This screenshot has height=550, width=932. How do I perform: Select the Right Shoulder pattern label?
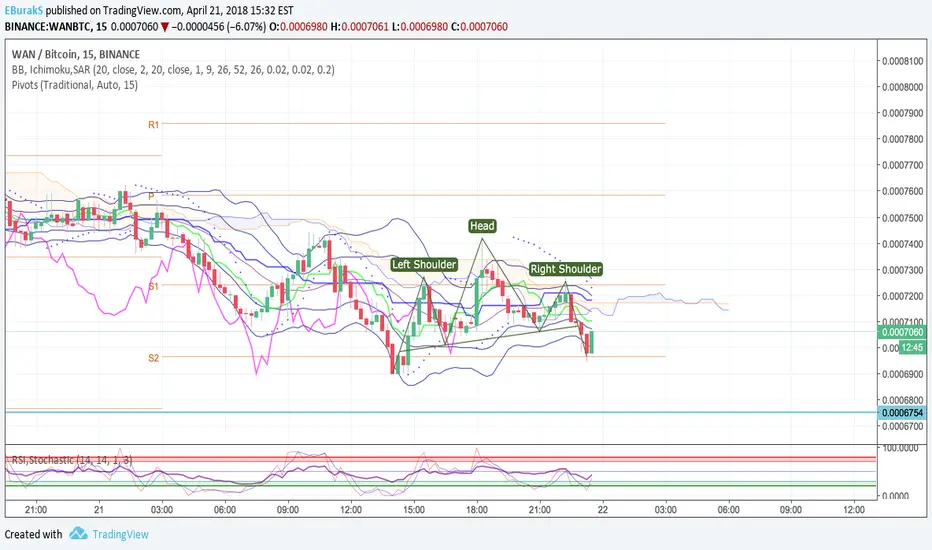click(x=566, y=269)
